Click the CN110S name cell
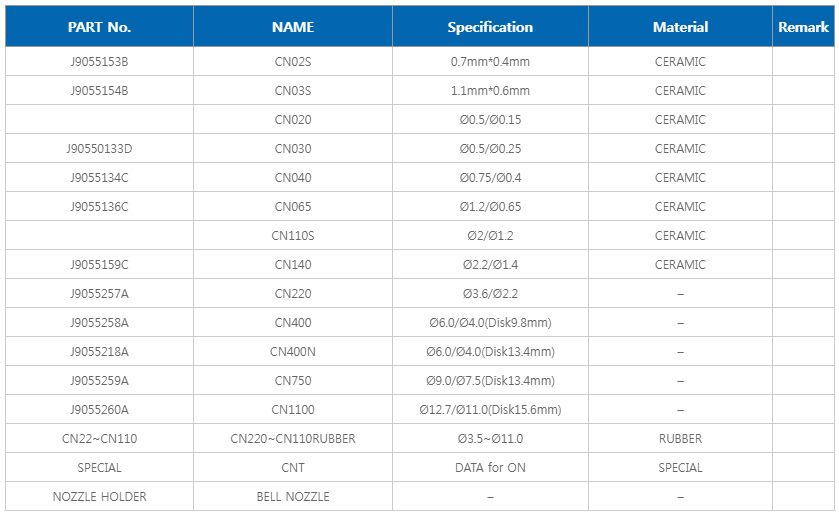 point(293,236)
